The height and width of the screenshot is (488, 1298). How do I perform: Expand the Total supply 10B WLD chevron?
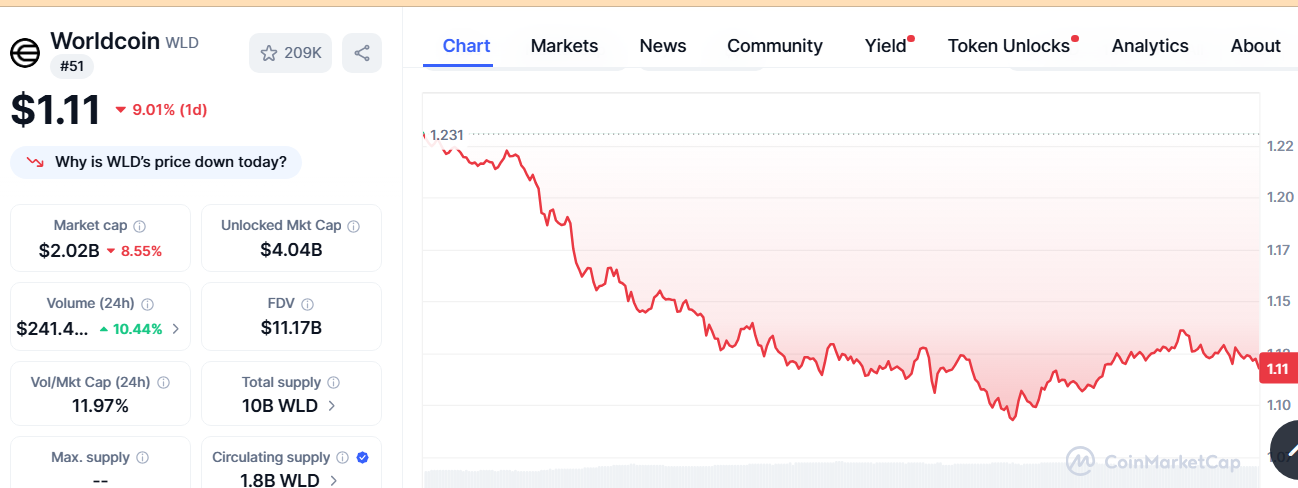click(x=332, y=406)
